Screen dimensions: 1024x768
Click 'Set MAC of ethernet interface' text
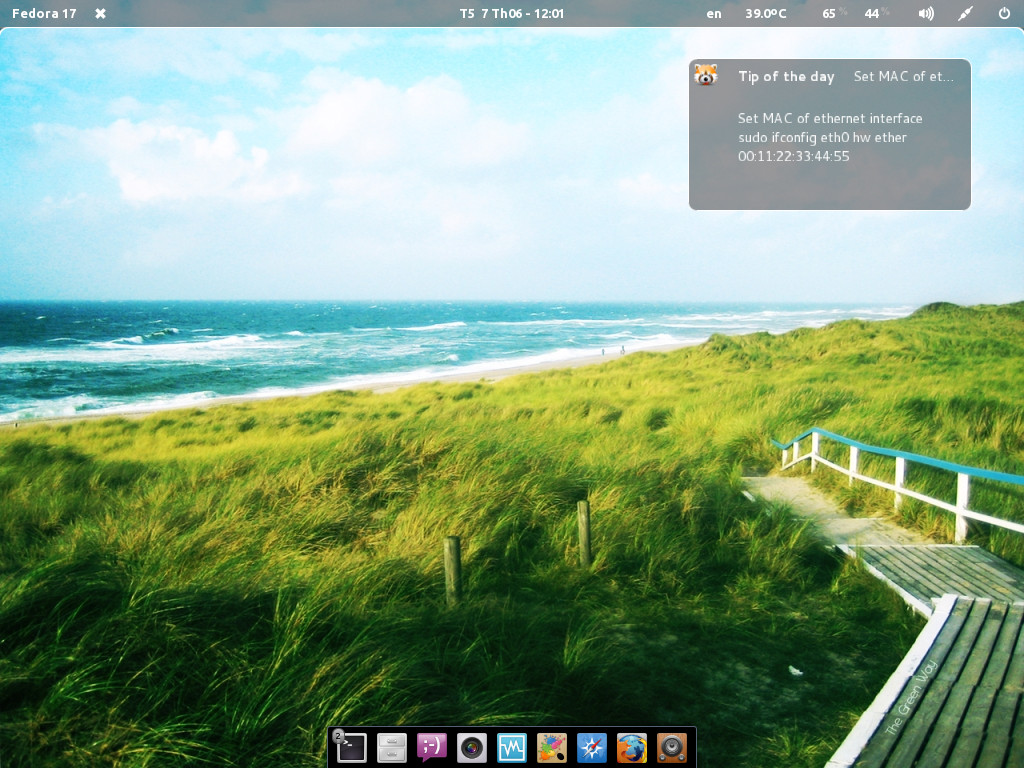[830, 118]
